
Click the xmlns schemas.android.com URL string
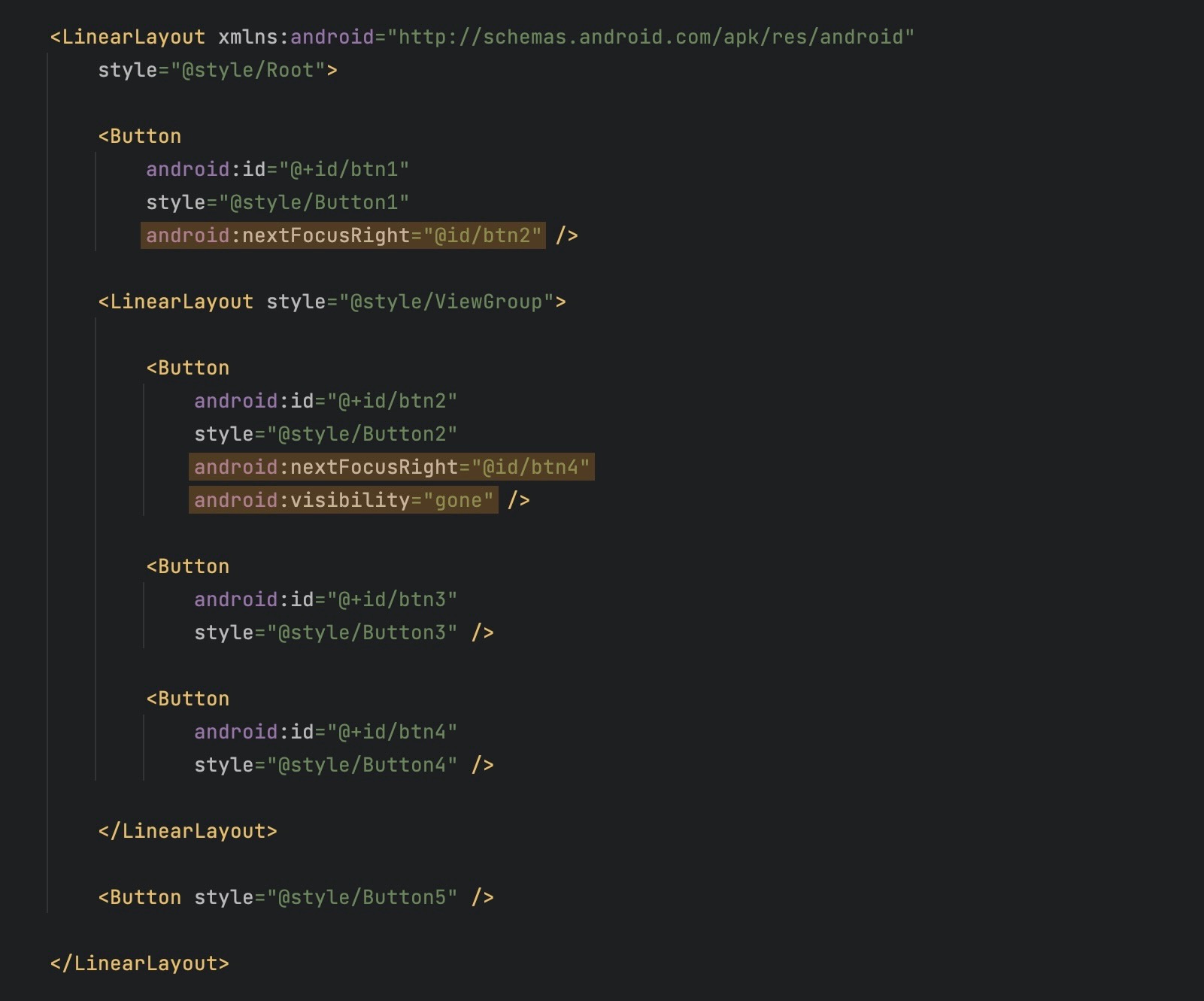[651, 37]
